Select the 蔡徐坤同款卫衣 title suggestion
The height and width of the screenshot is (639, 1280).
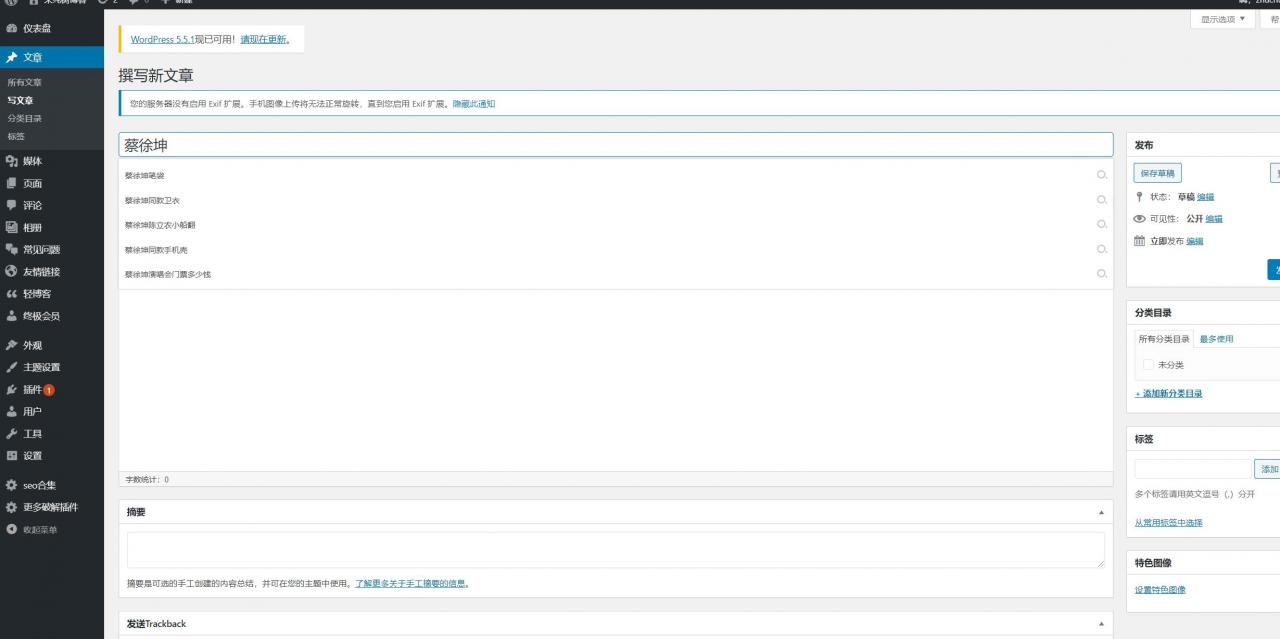(x=153, y=200)
